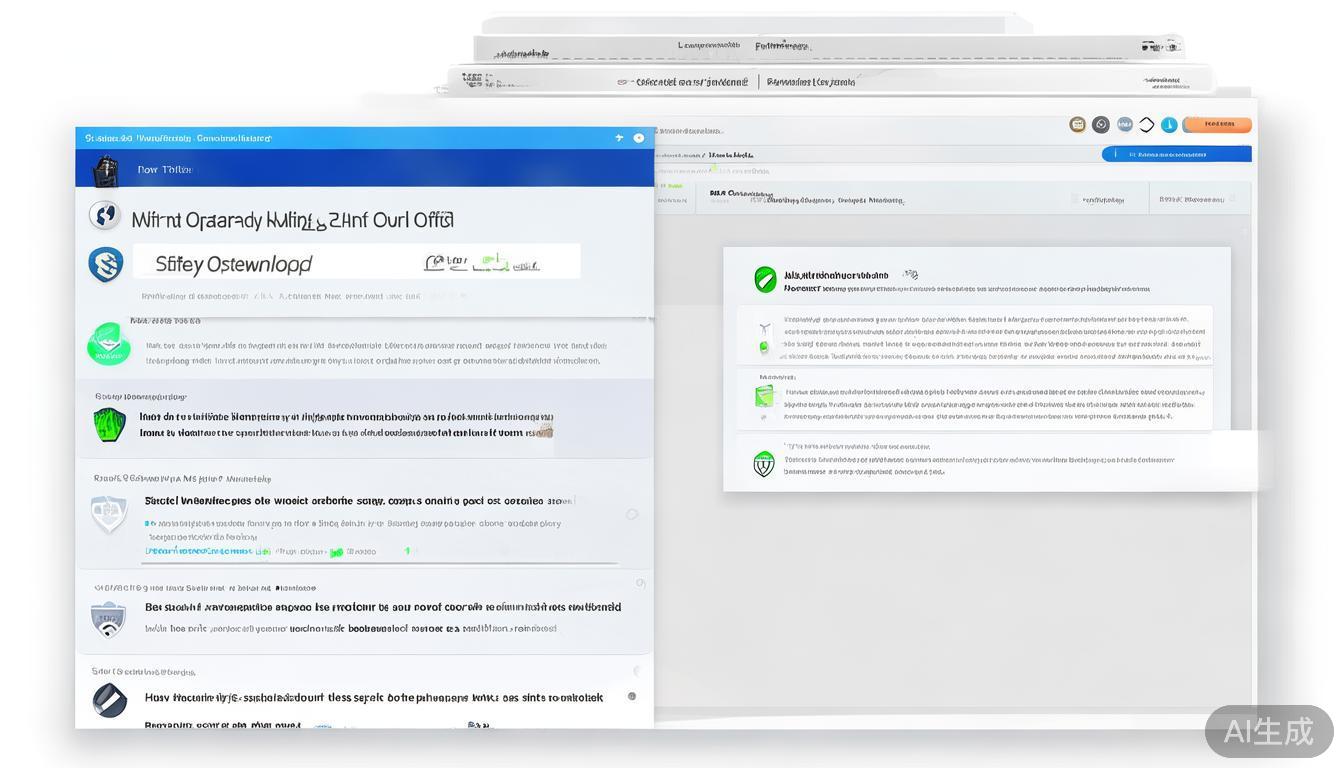
Task: Click the blue shield icon beside Sfifey Ostewnlopd
Action: [x=105, y=264]
